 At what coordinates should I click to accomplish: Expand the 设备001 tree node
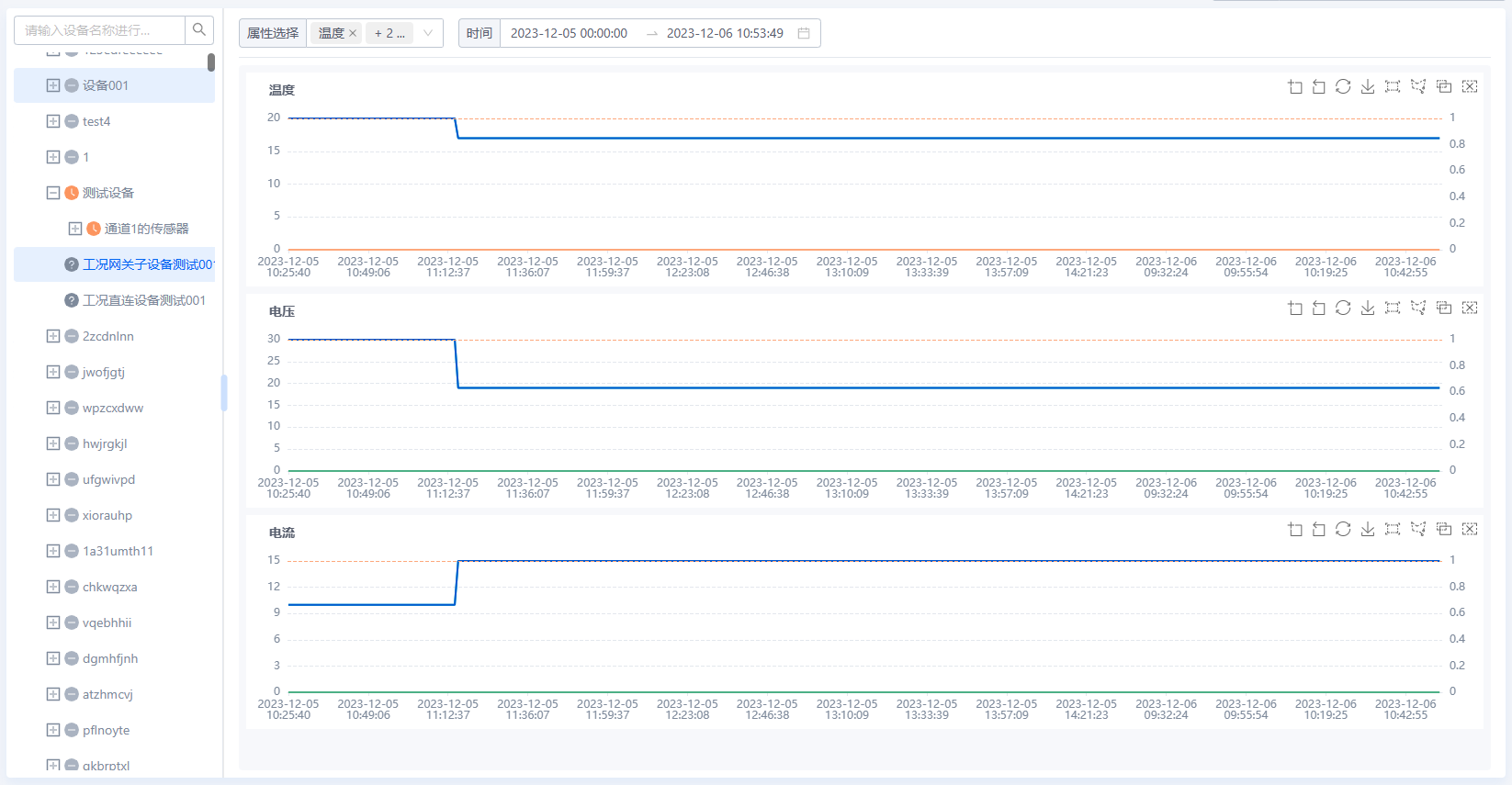point(53,85)
